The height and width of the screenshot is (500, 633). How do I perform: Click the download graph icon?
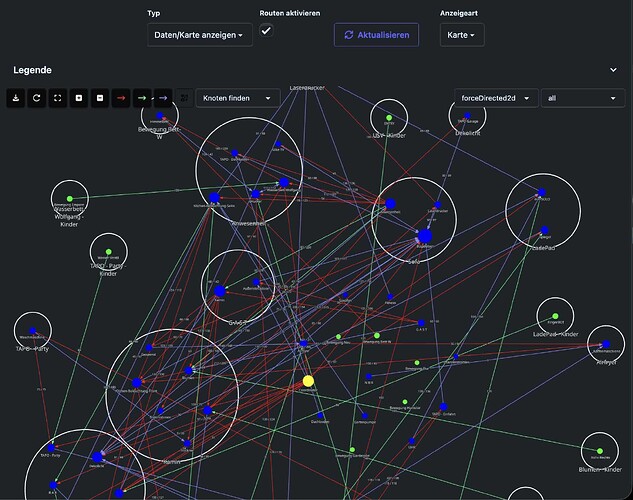click(x=16, y=98)
